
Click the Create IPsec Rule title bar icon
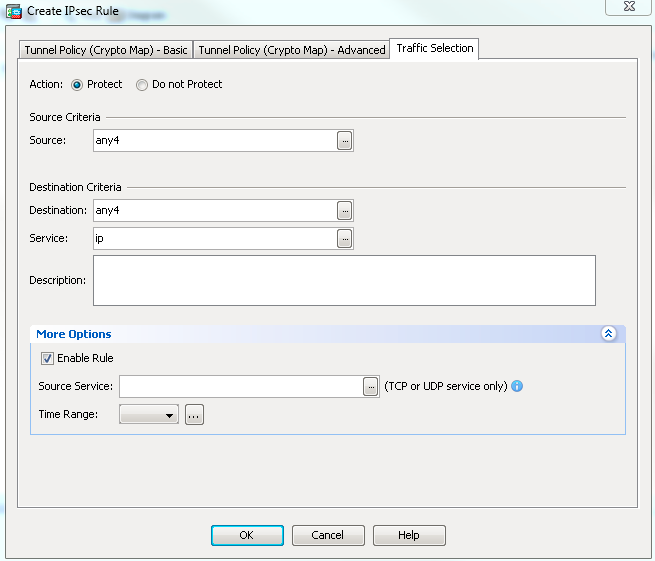pyautogui.click(x=14, y=12)
